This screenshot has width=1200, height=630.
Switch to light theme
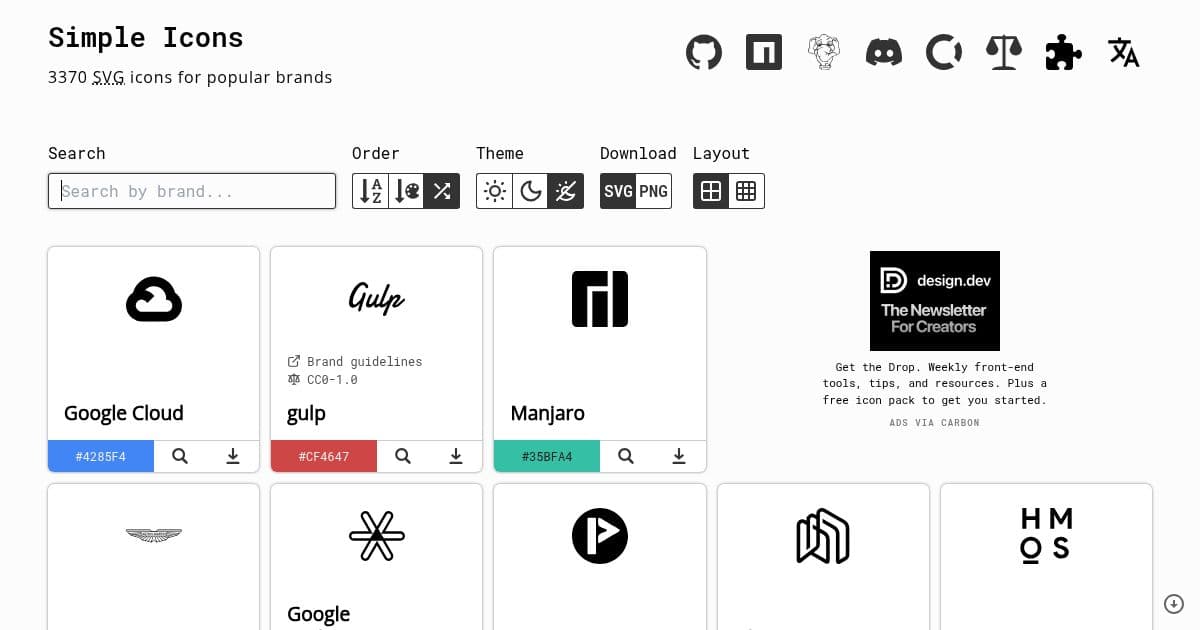tap(494, 191)
